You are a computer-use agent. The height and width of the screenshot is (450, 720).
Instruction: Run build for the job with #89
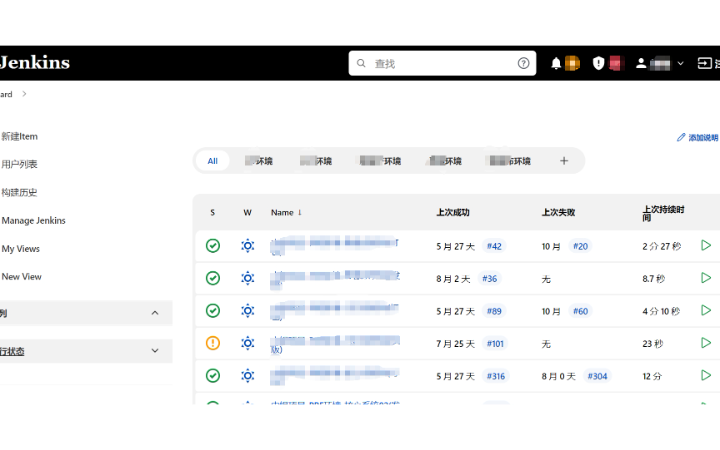(706, 310)
